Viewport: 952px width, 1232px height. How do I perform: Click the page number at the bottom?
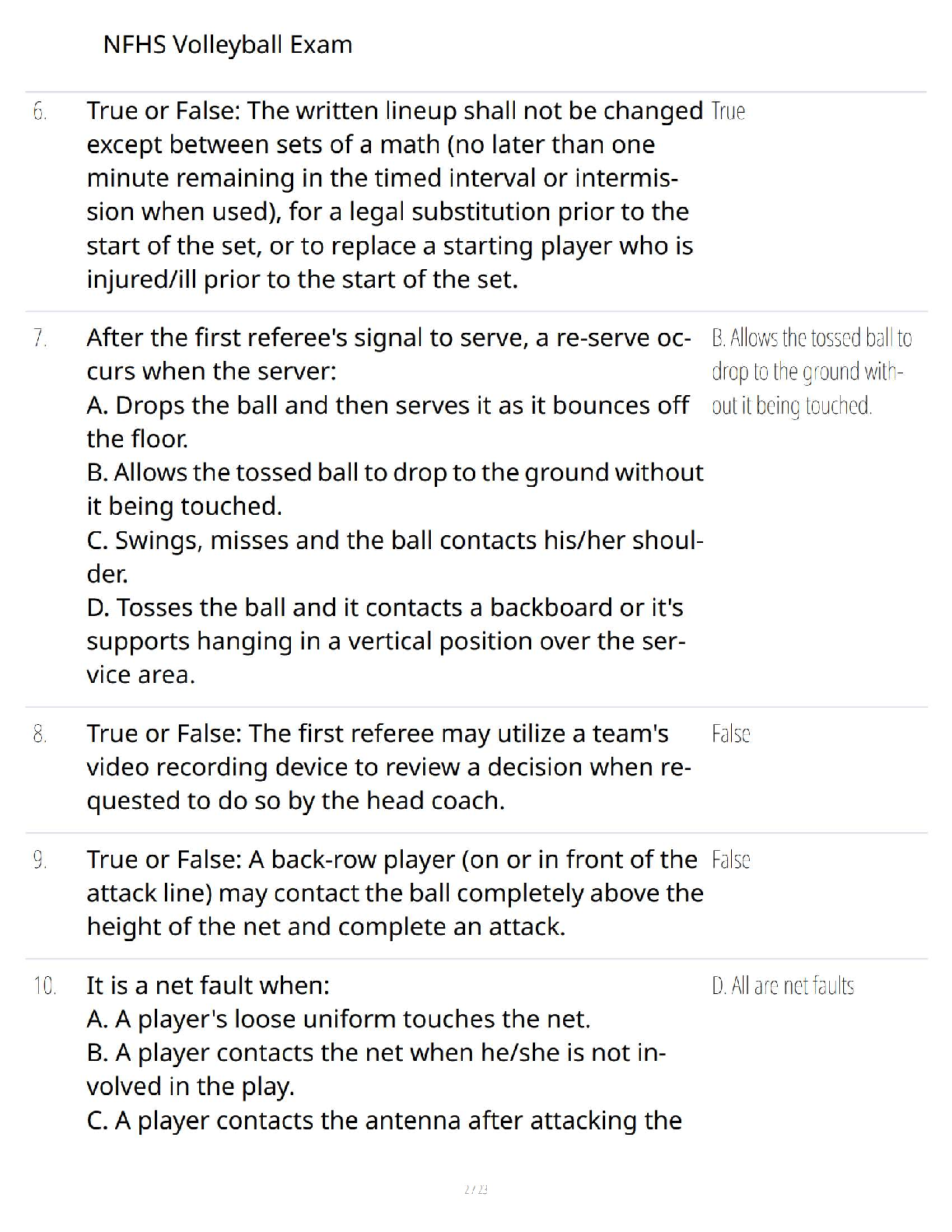475,1189
